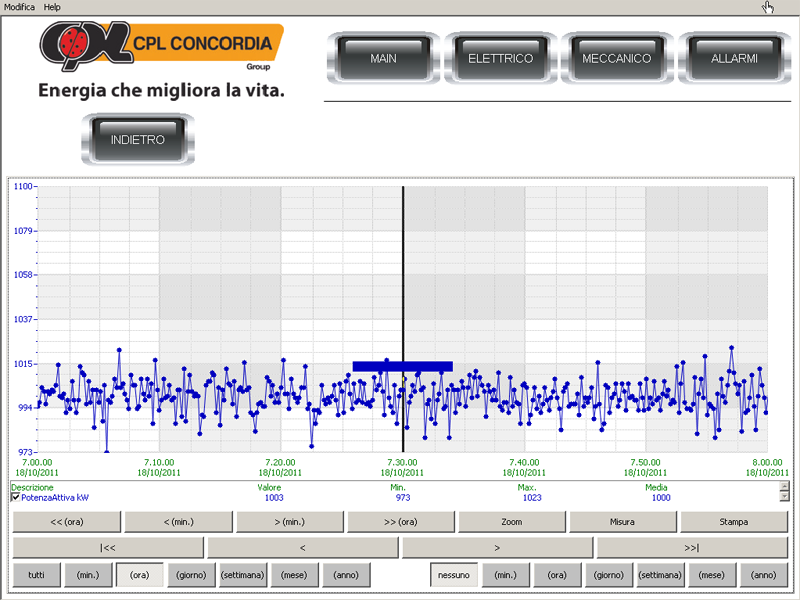Click the Valore reading 1003
Screen dimensions: 800x600
(x=274, y=497)
